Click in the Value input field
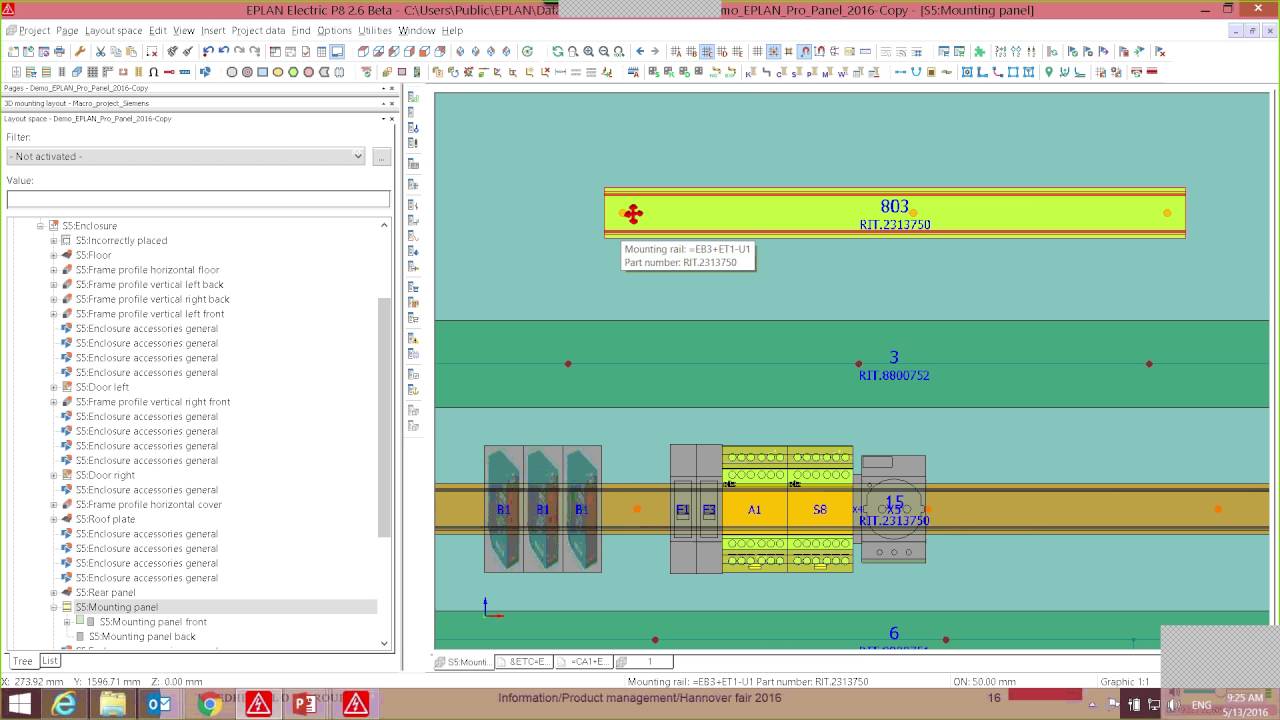 point(198,199)
